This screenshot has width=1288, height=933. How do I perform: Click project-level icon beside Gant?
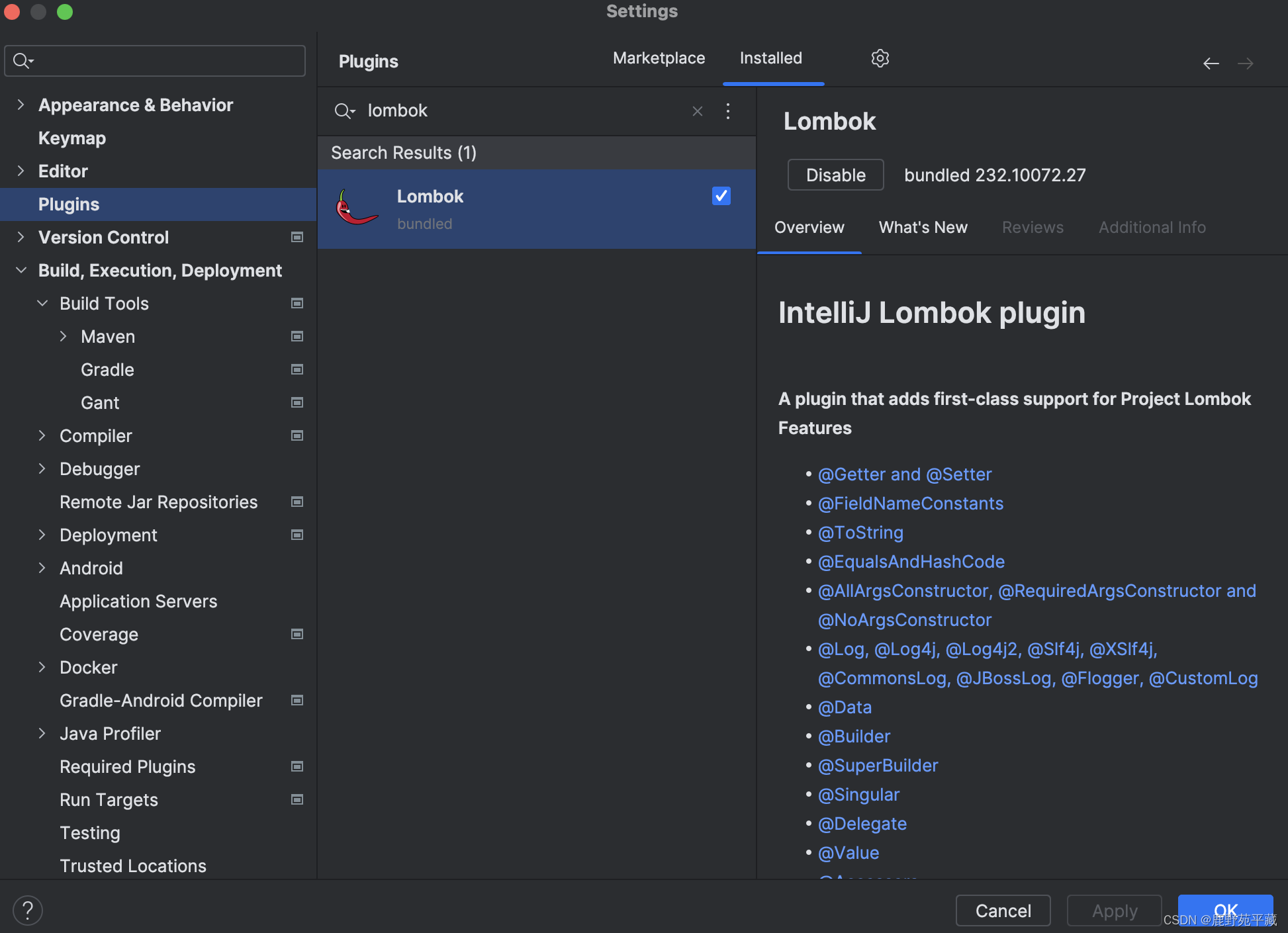297,402
